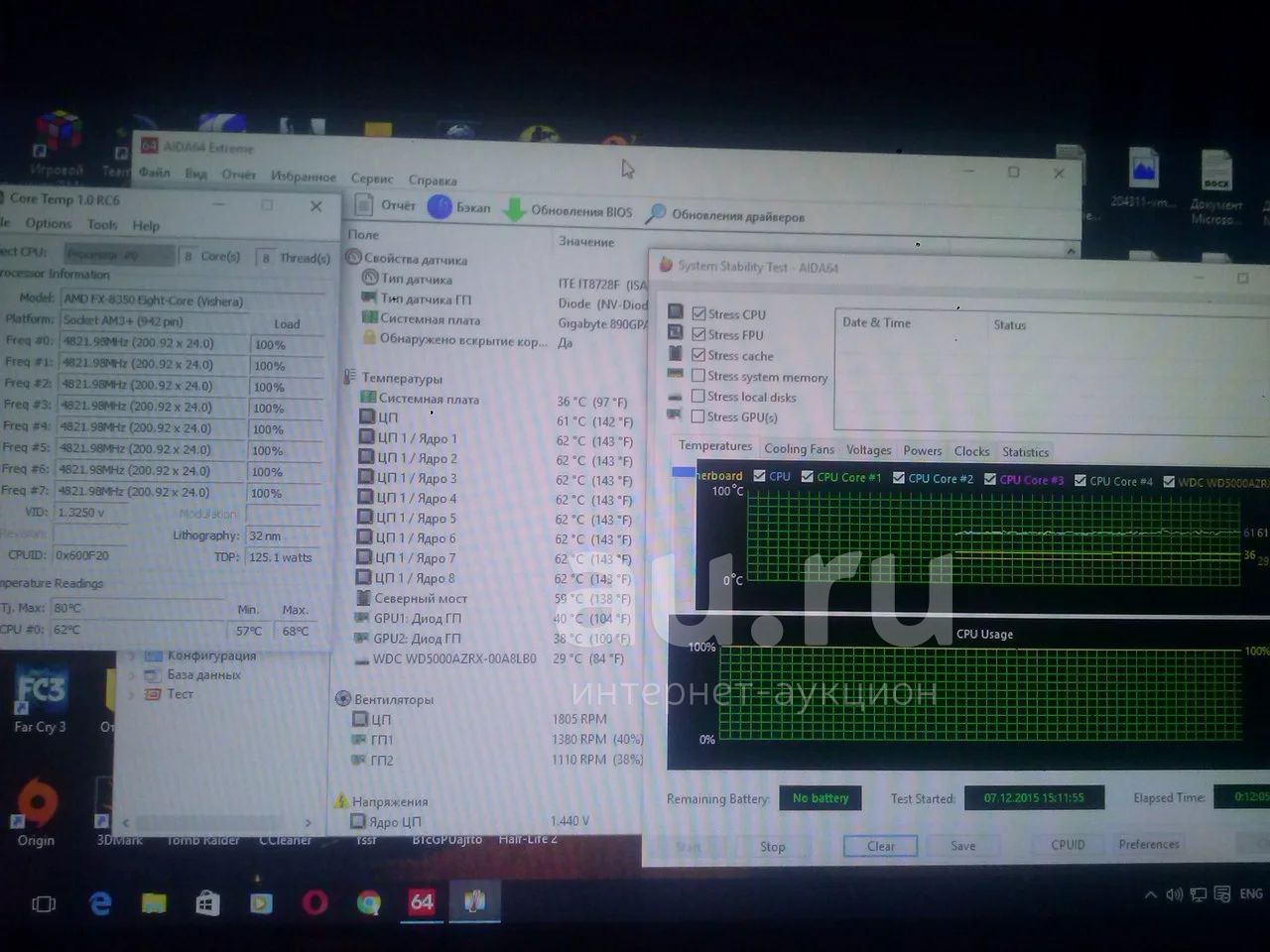Open Файл menu in AIDA64

(x=154, y=172)
